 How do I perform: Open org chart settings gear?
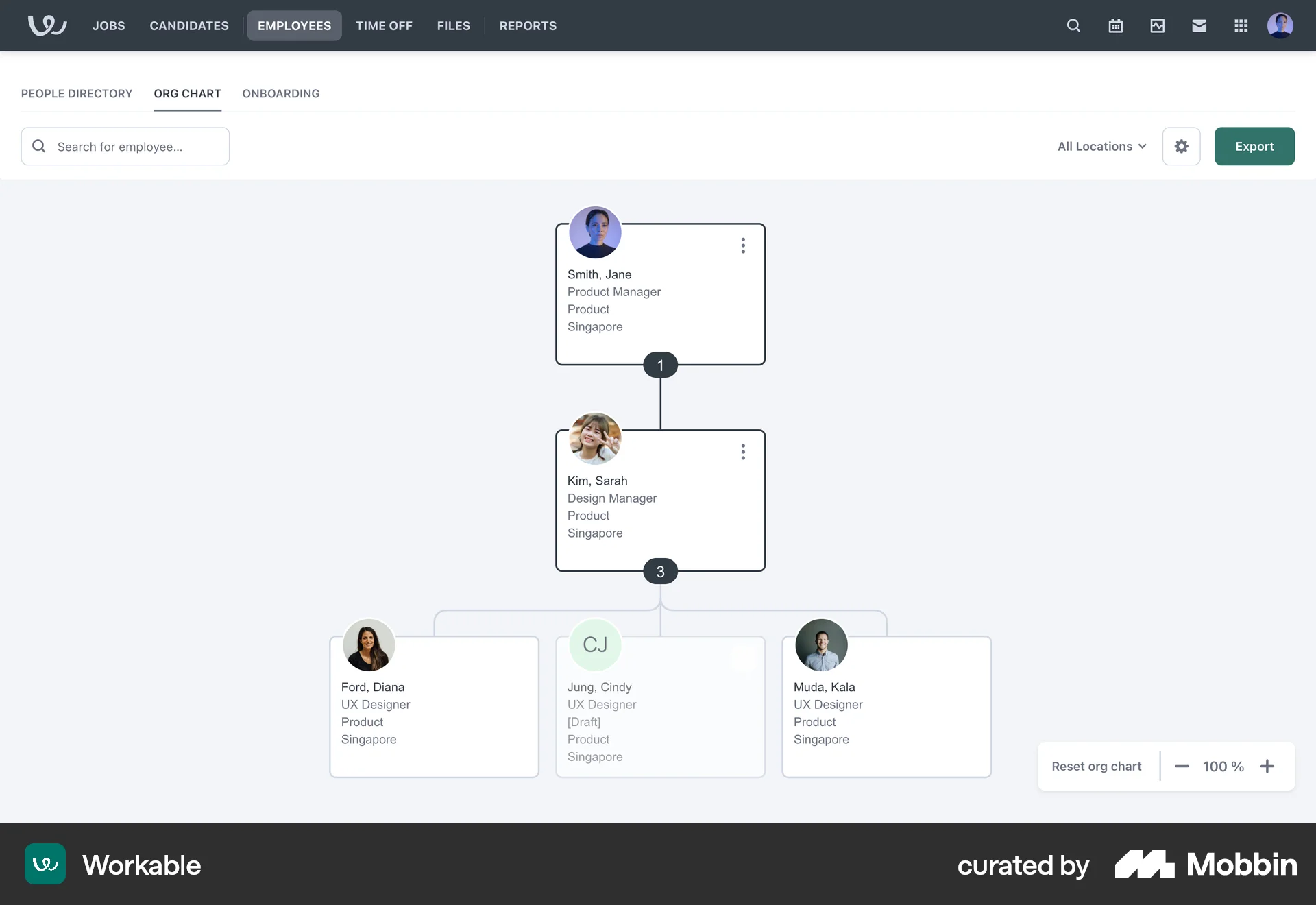pos(1182,146)
